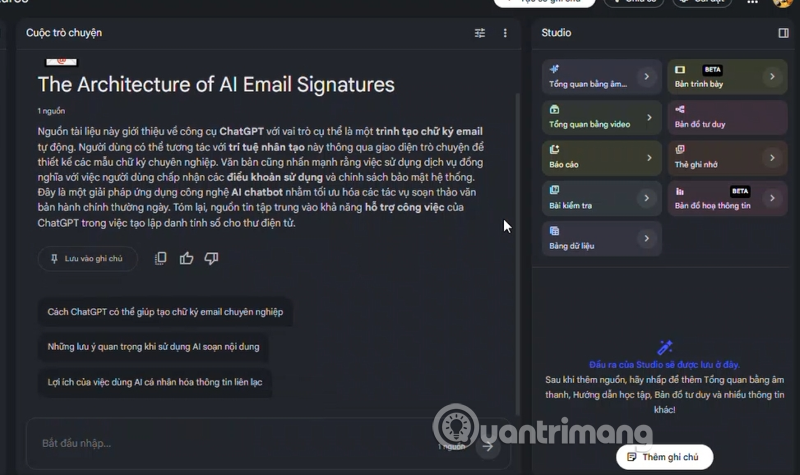This screenshot has height=475, width=800.
Task: Expand arrow on Bản trình bày card
Action: (x=772, y=77)
